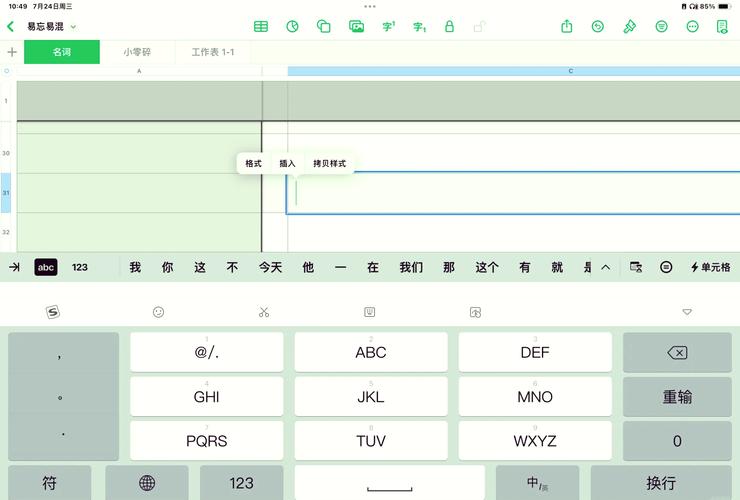
Task: Collapse keyboard with down triangle
Action: coord(687,312)
